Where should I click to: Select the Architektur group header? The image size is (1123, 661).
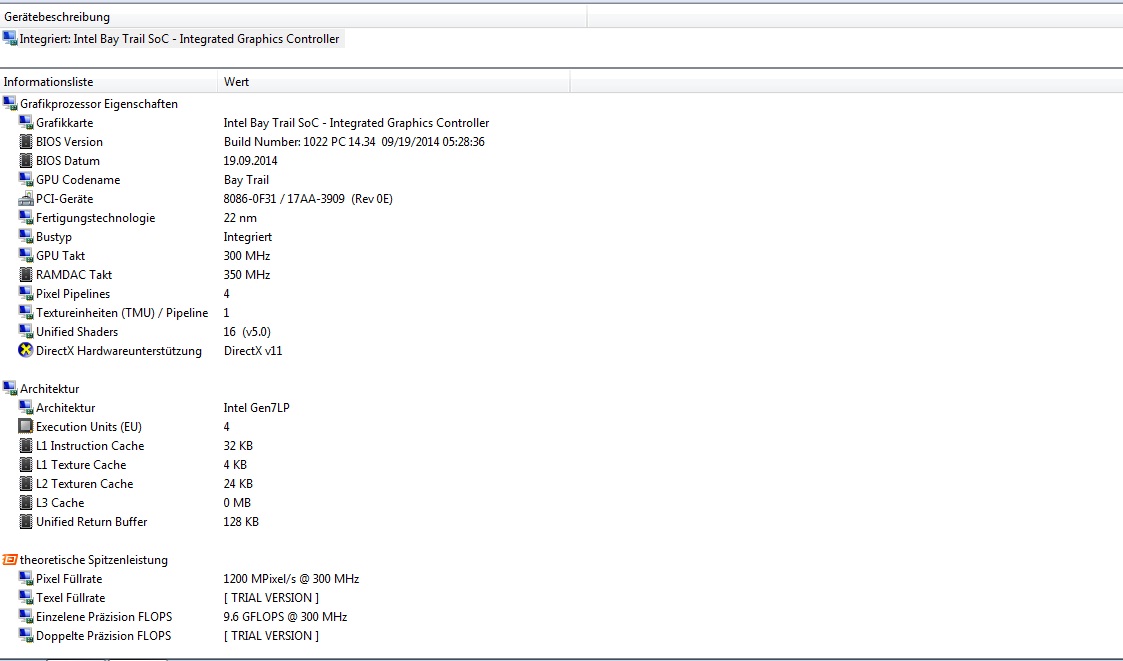pos(49,388)
